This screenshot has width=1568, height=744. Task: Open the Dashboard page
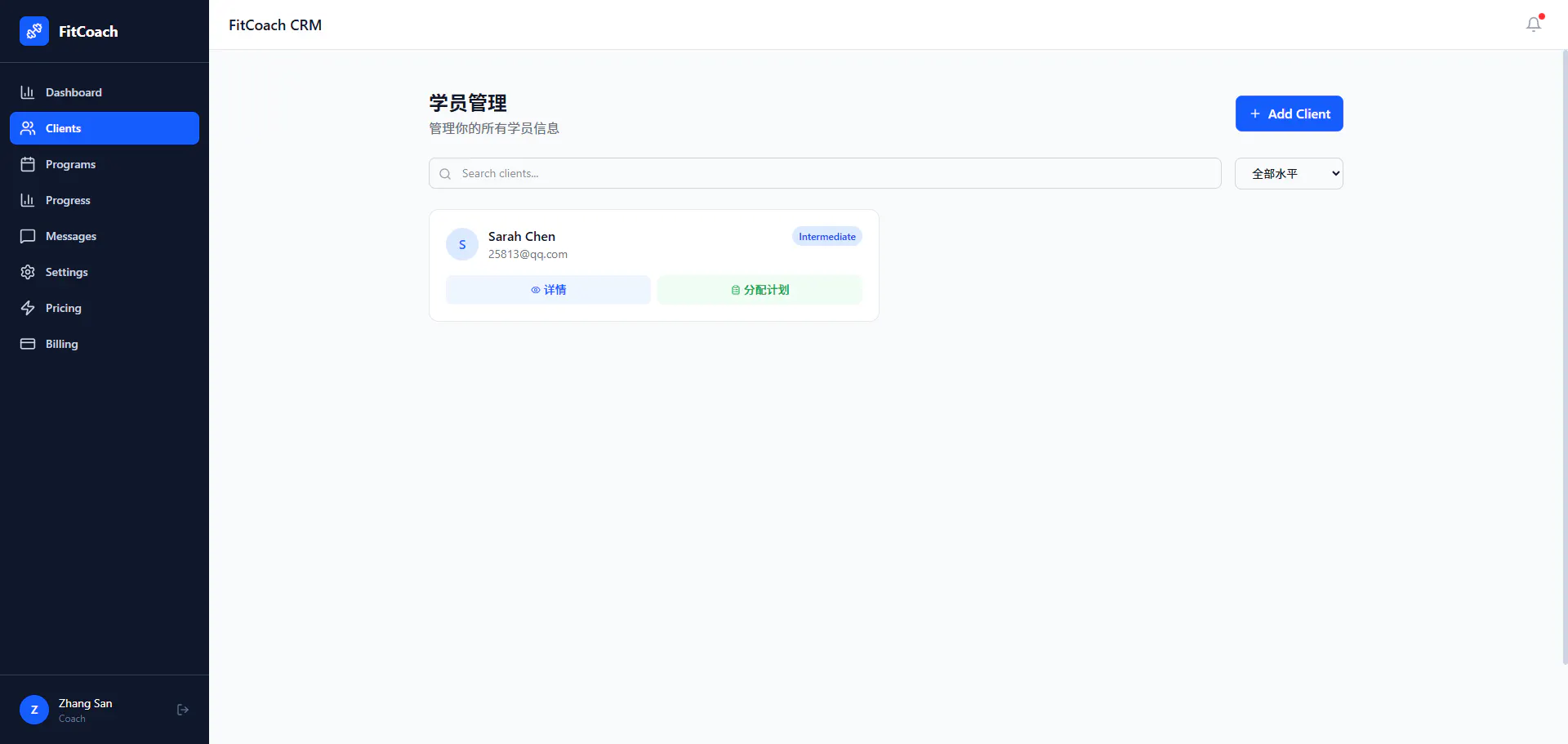point(105,92)
